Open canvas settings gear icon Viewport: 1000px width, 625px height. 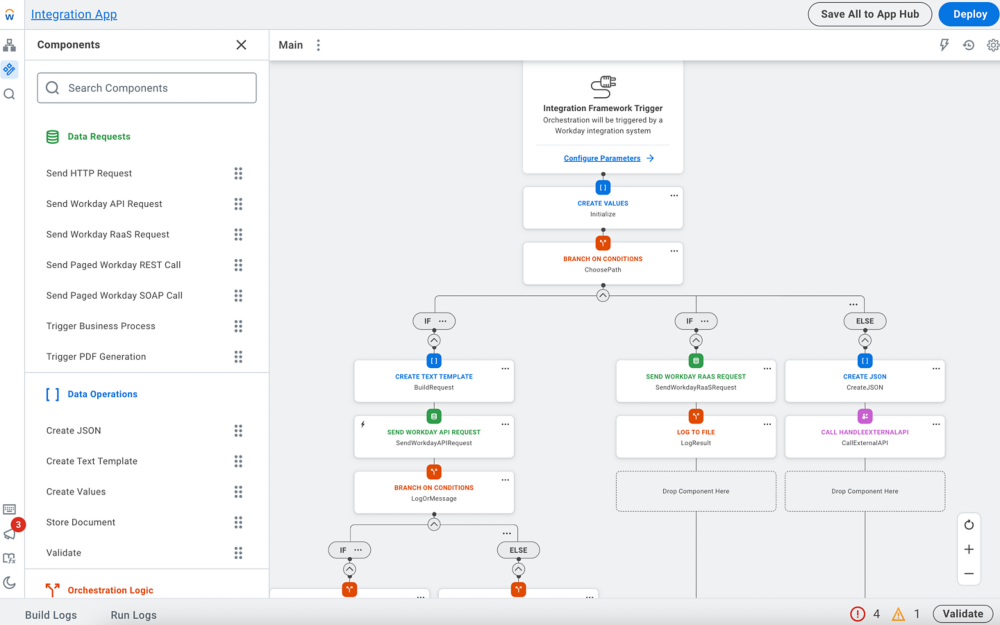coord(992,45)
